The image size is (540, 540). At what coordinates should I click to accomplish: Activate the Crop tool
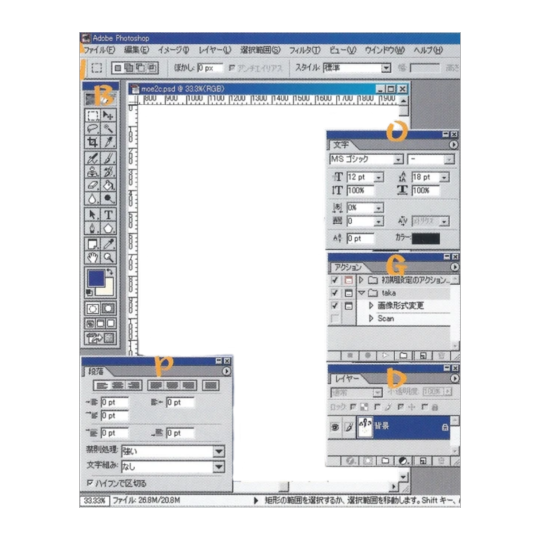click(92, 142)
